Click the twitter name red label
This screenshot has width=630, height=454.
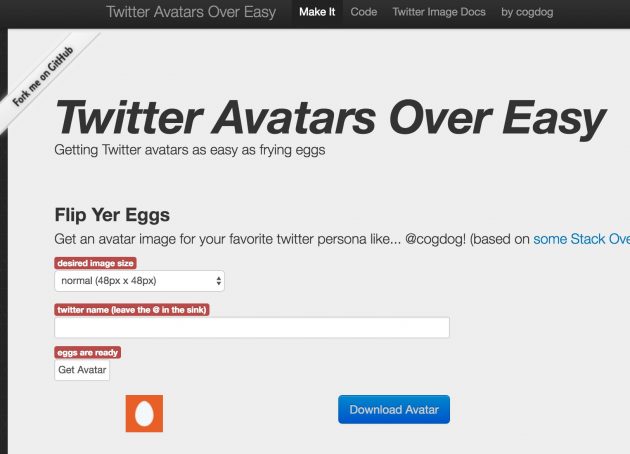[x=132, y=310]
